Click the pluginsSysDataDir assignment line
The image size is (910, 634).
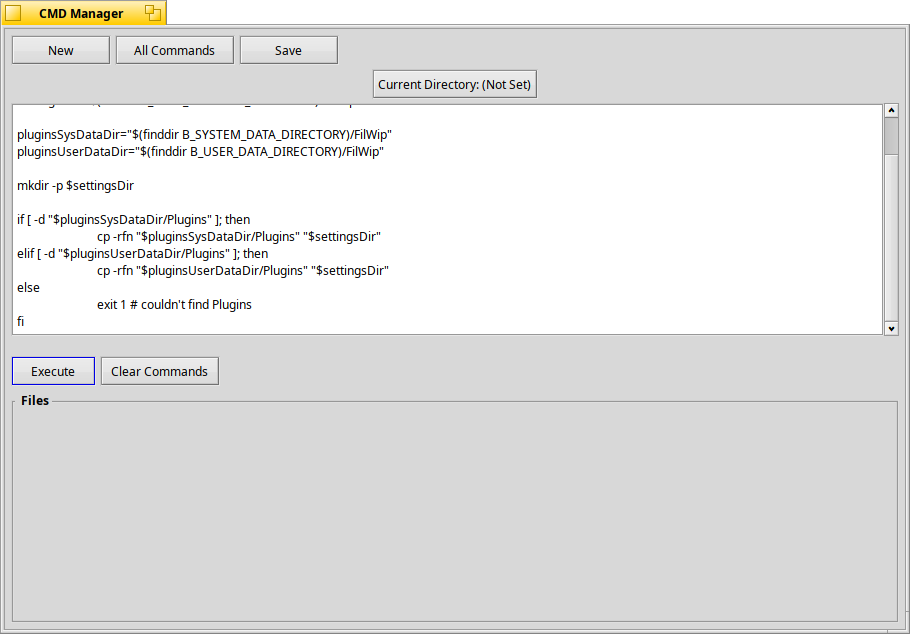[204, 135]
